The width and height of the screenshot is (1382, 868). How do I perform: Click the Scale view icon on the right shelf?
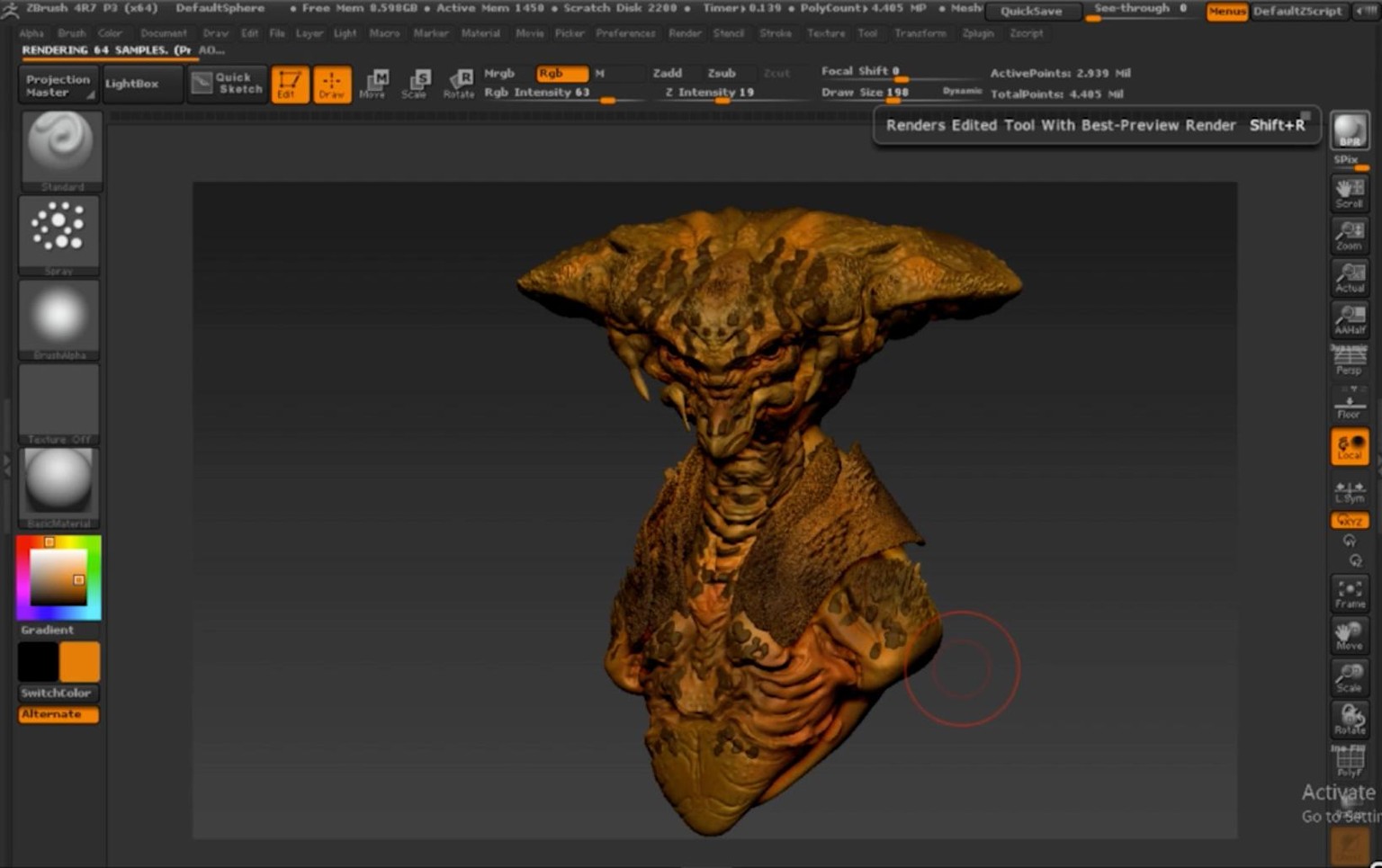[x=1350, y=677]
